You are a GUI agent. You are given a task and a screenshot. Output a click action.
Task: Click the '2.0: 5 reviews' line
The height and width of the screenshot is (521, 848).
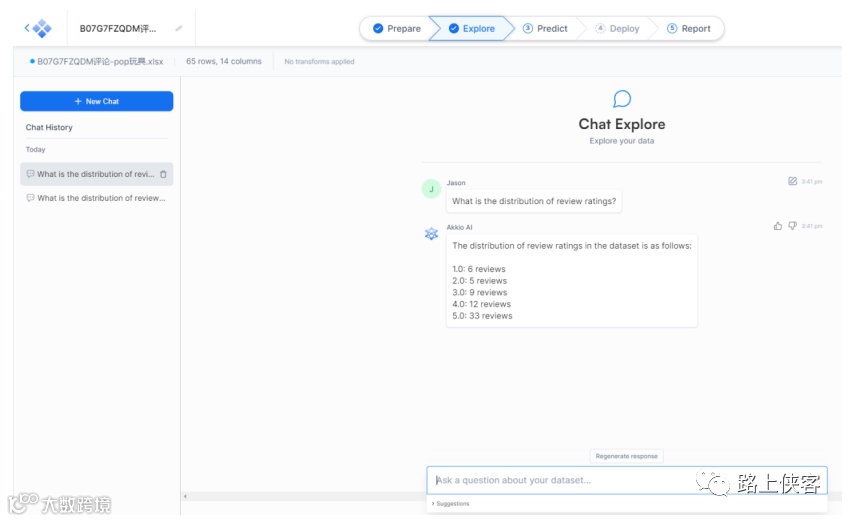[x=480, y=281]
